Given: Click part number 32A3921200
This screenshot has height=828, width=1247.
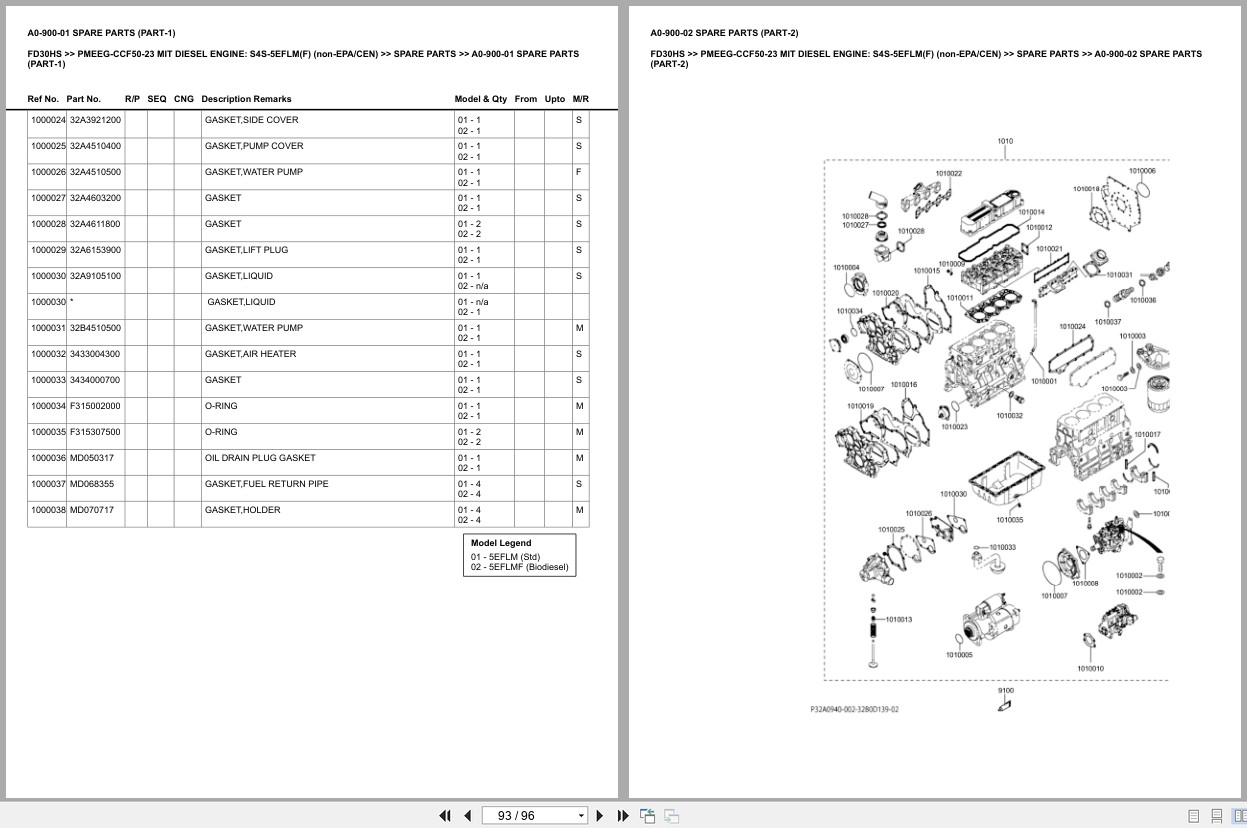Looking at the screenshot, I should point(95,120).
